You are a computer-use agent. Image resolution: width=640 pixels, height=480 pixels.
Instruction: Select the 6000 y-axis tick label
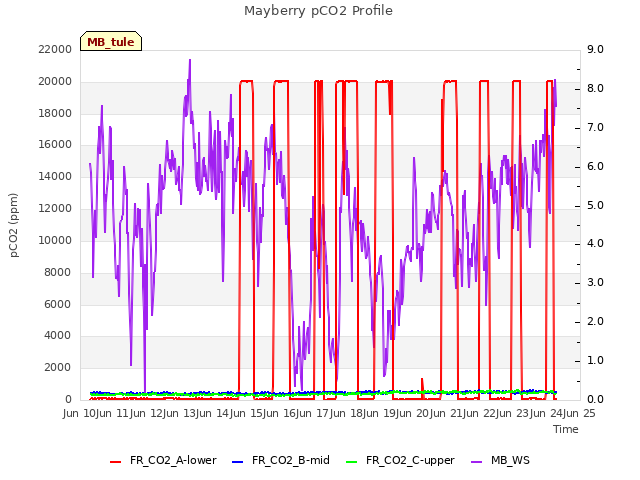pyautogui.click(x=57, y=304)
